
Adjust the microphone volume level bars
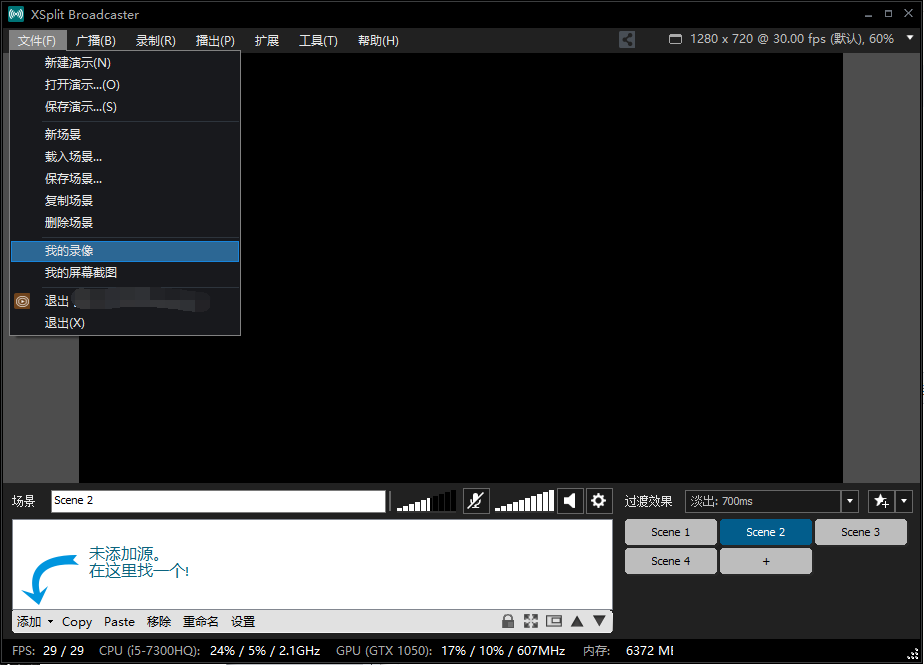tap(426, 501)
